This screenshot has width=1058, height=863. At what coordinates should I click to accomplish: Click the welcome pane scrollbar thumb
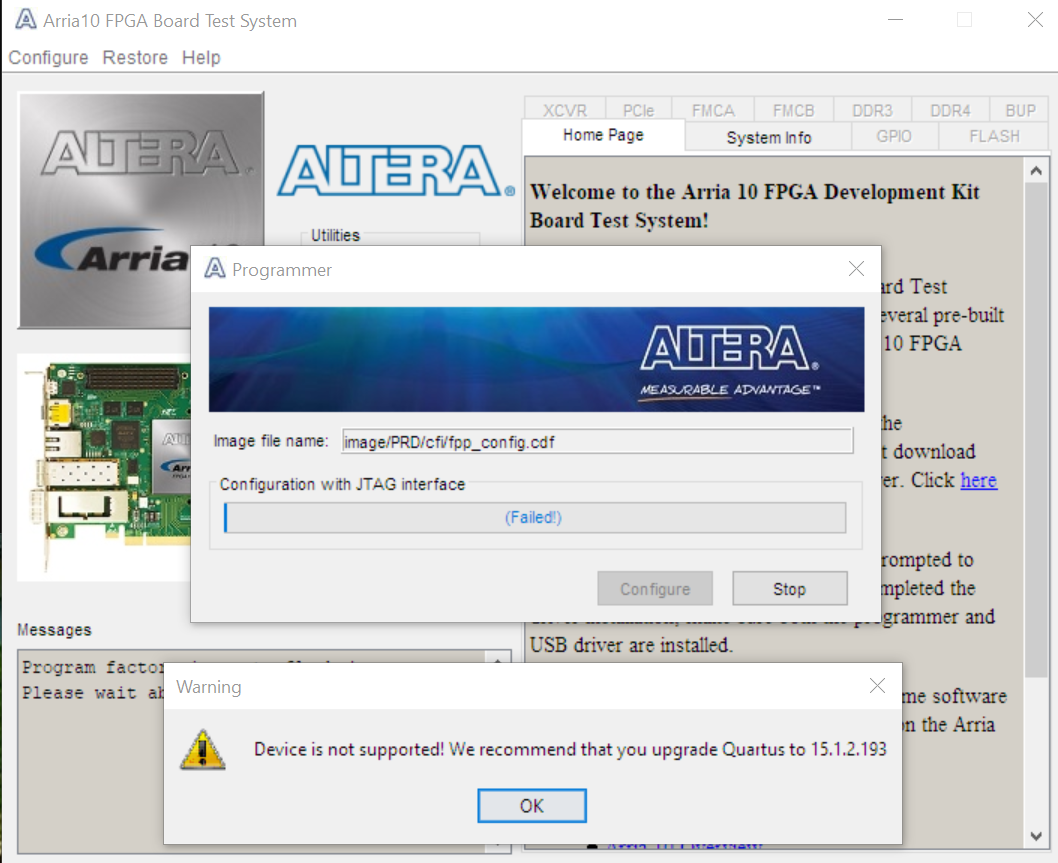(x=1036, y=430)
